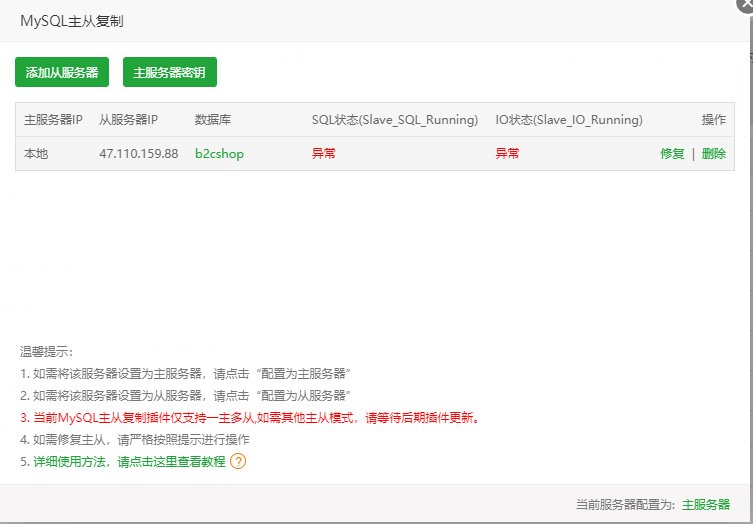Click the MySQL主从复制 dialog title
Viewport: 753px width, 524px height.
(x=72, y=21)
